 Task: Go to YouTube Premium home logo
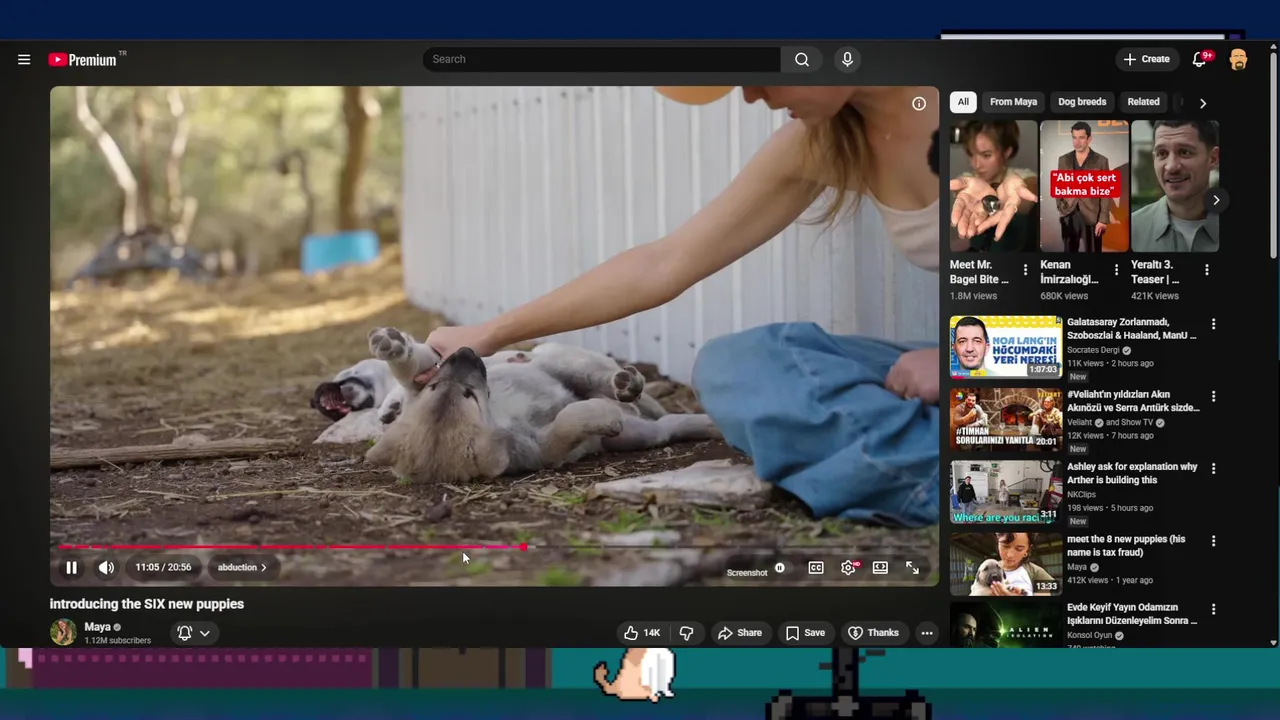pos(83,60)
